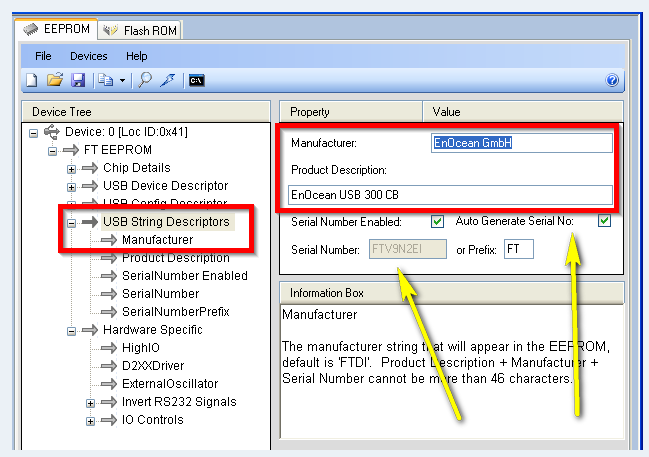Select USB String Descriptors in the tree
Screen dimensions: 649x457
[x=166, y=221]
